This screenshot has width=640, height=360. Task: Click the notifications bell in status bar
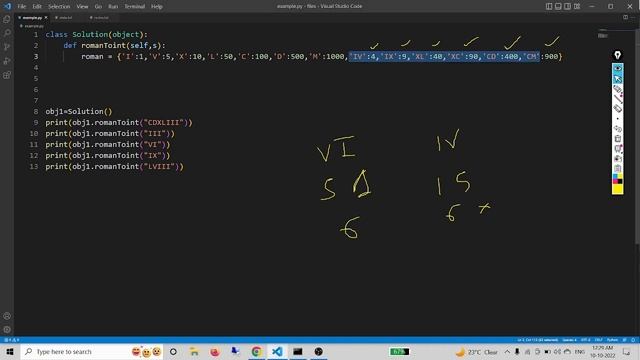point(633,340)
